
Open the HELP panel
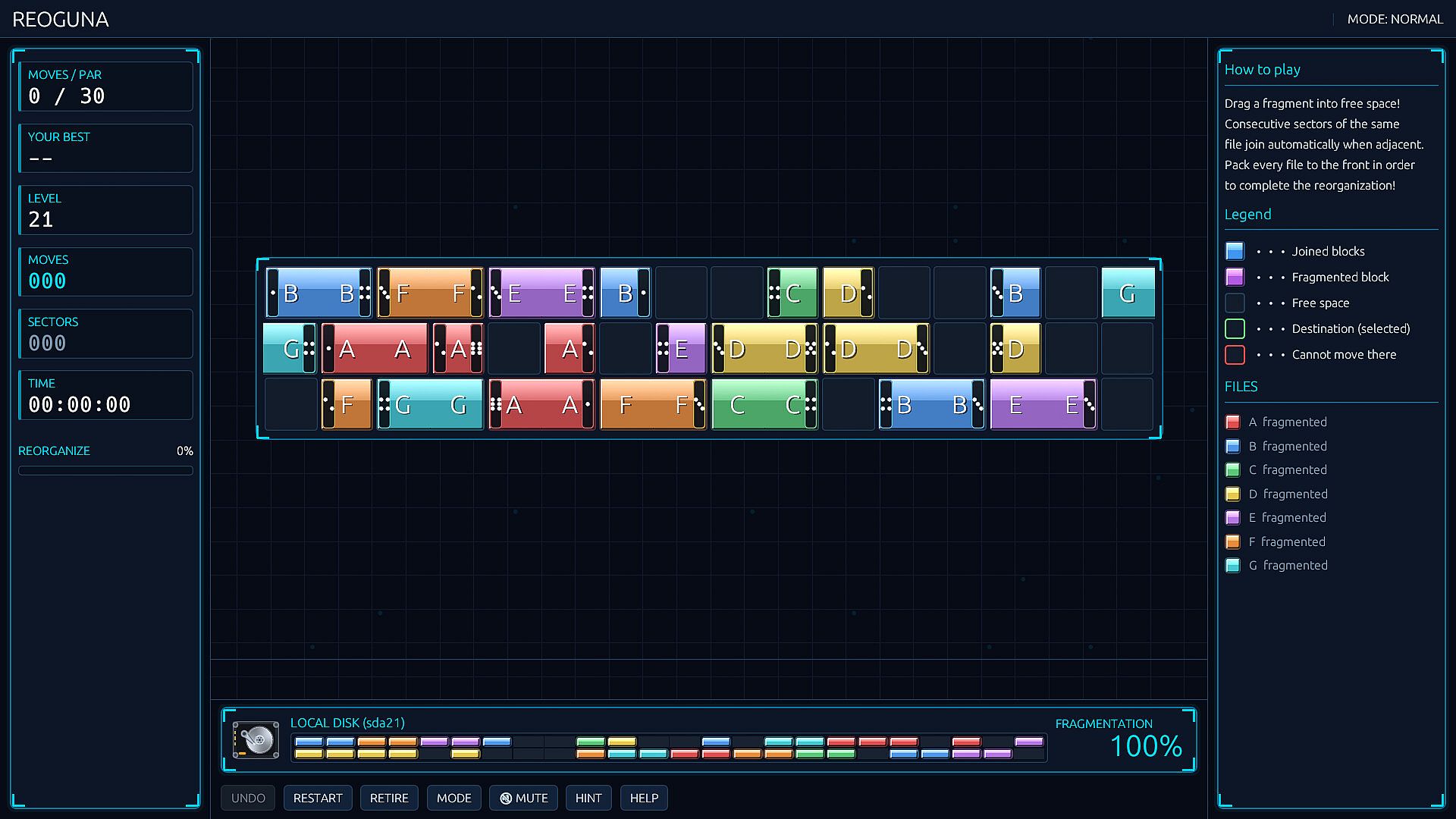click(644, 799)
